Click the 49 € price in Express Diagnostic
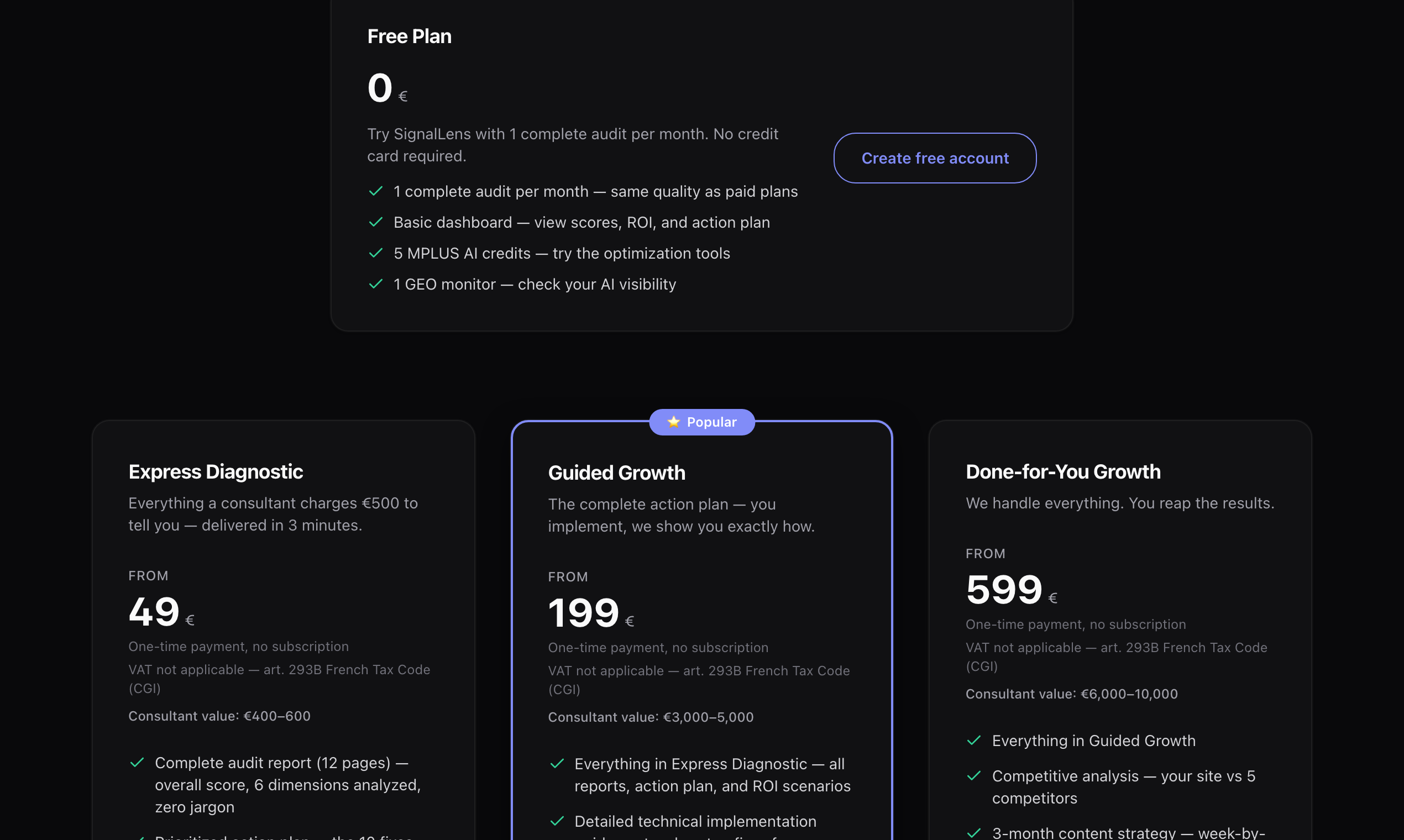Screen dimensions: 1404x840 coord(161,612)
